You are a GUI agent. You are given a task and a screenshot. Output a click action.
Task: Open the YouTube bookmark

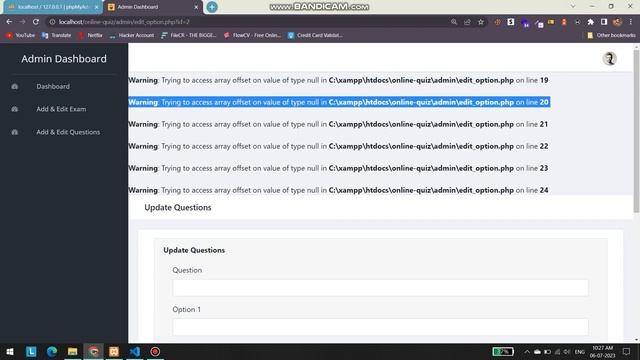pos(20,36)
